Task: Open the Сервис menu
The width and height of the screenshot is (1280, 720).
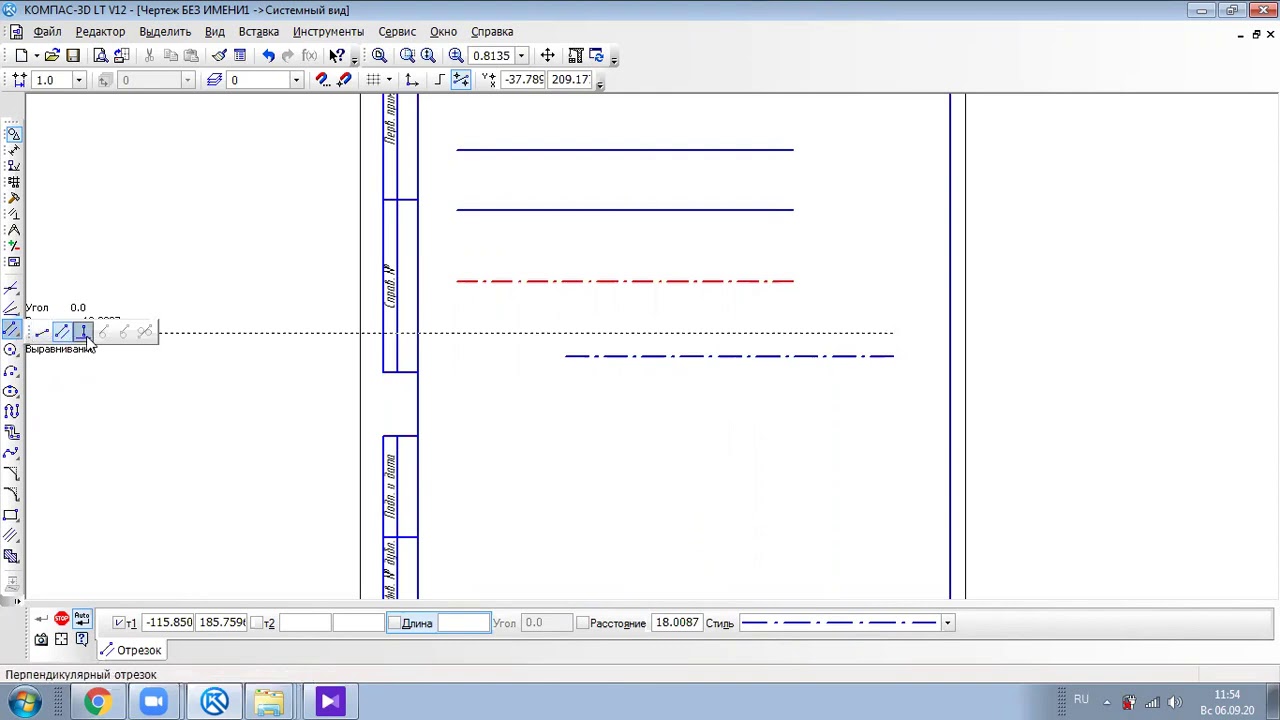Action: coord(397,31)
